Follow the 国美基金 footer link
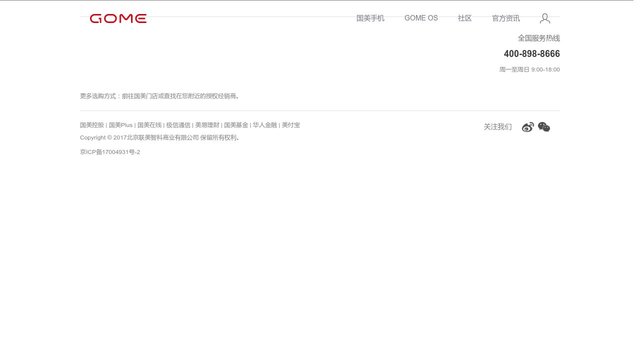 [236, 125]
